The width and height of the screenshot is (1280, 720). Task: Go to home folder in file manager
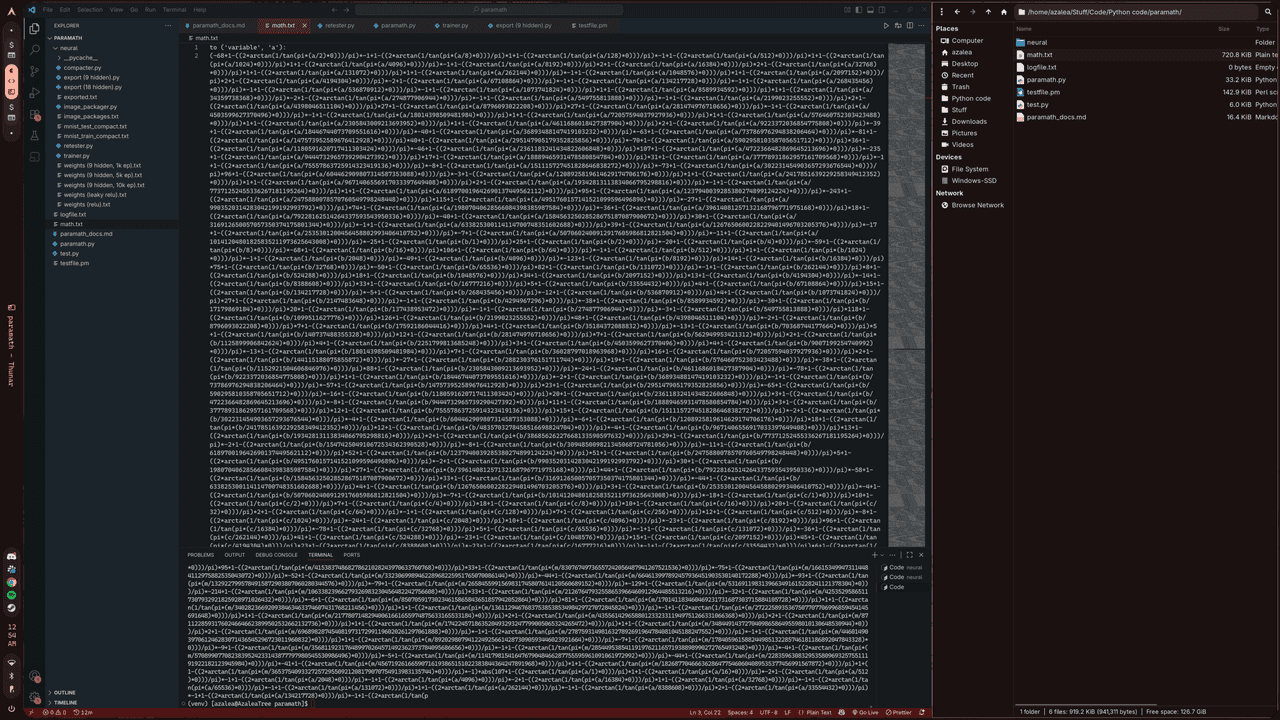click(1003, 12)
